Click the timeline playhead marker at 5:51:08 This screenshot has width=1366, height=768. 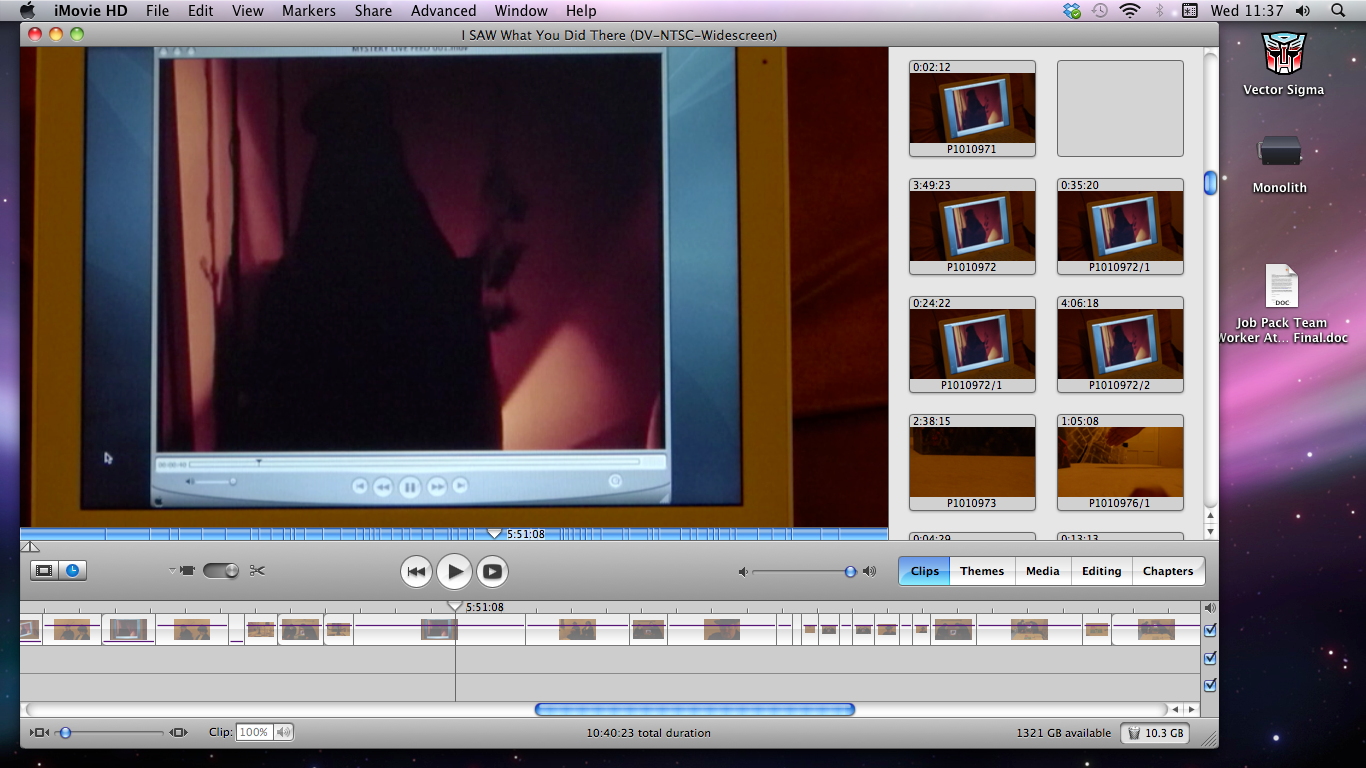pos(455,606)
